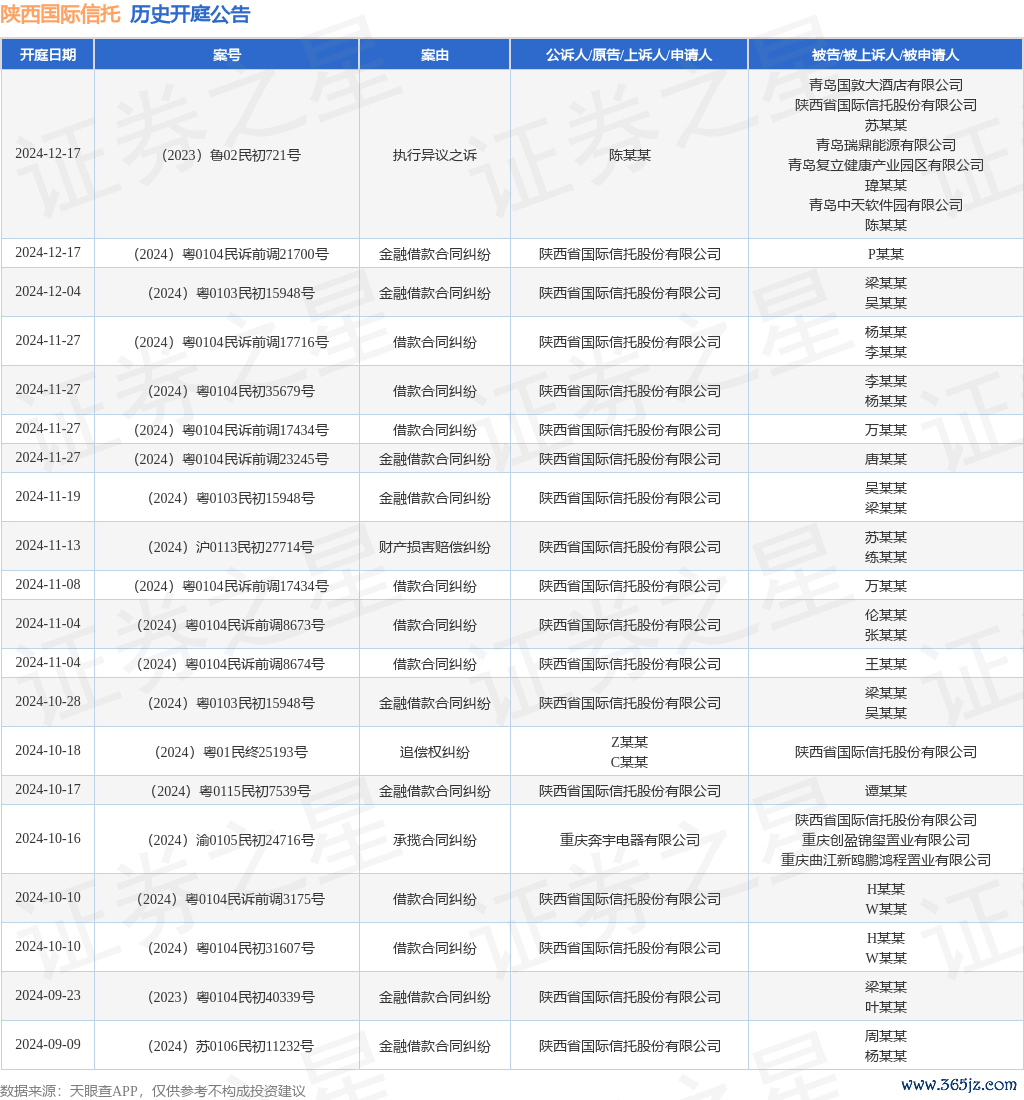Select the 财产损害赔偿纠纷 case cause
The image size is (1024, 1100).
coord(435,547)
